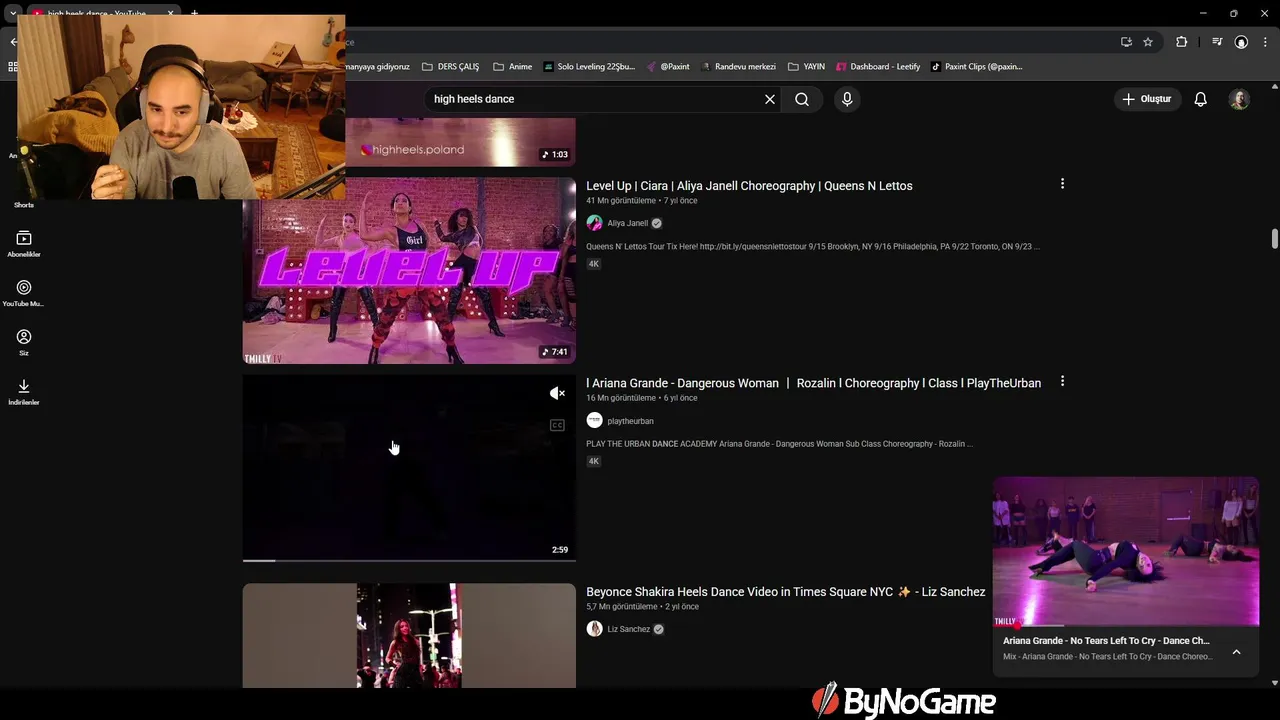This screenshot has width=1280, height=720.
Task: Click the Level Up video description text
Action: (813, 246)
